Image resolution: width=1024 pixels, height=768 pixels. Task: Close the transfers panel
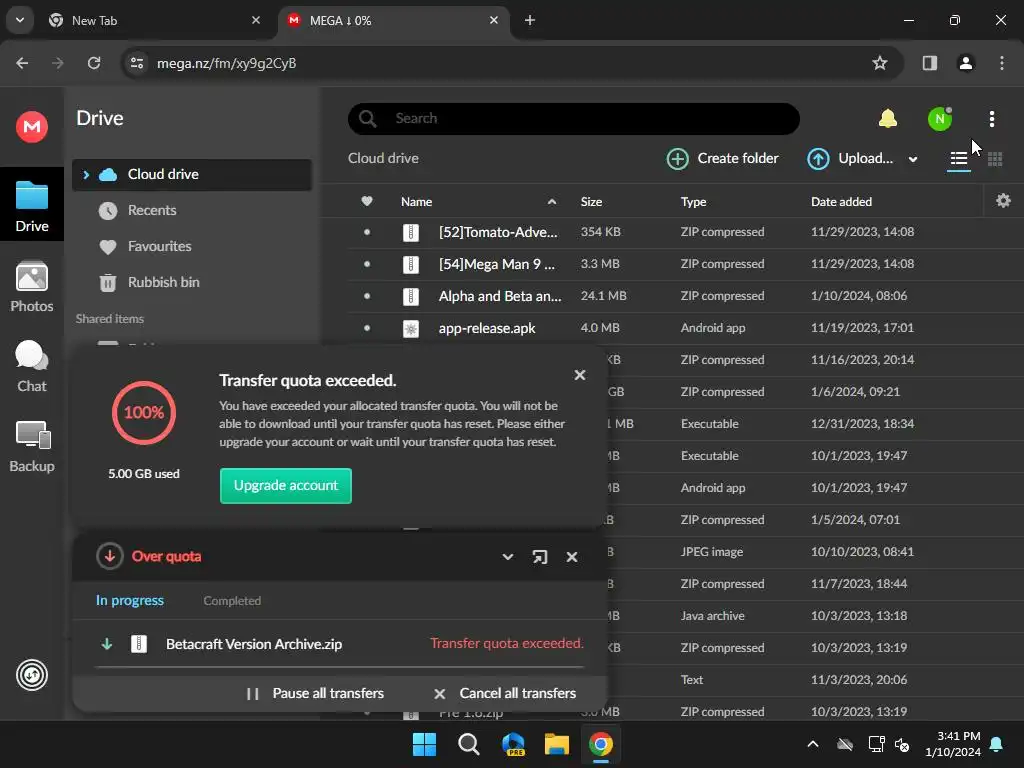572,557
